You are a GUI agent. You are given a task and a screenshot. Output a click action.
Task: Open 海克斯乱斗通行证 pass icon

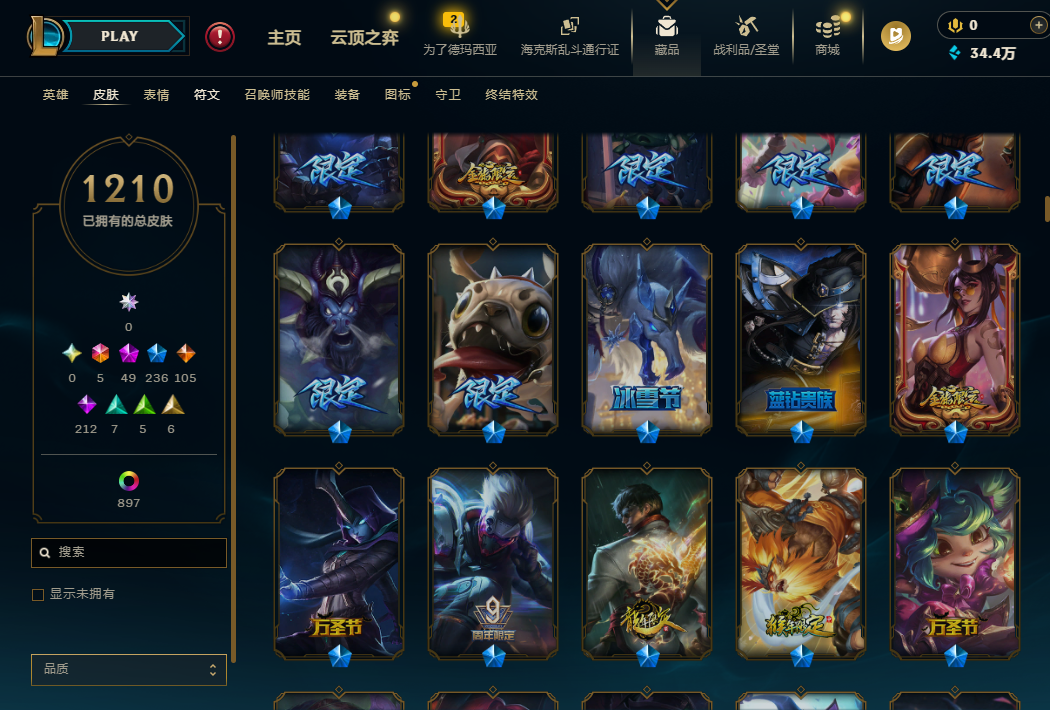[569, 27]
